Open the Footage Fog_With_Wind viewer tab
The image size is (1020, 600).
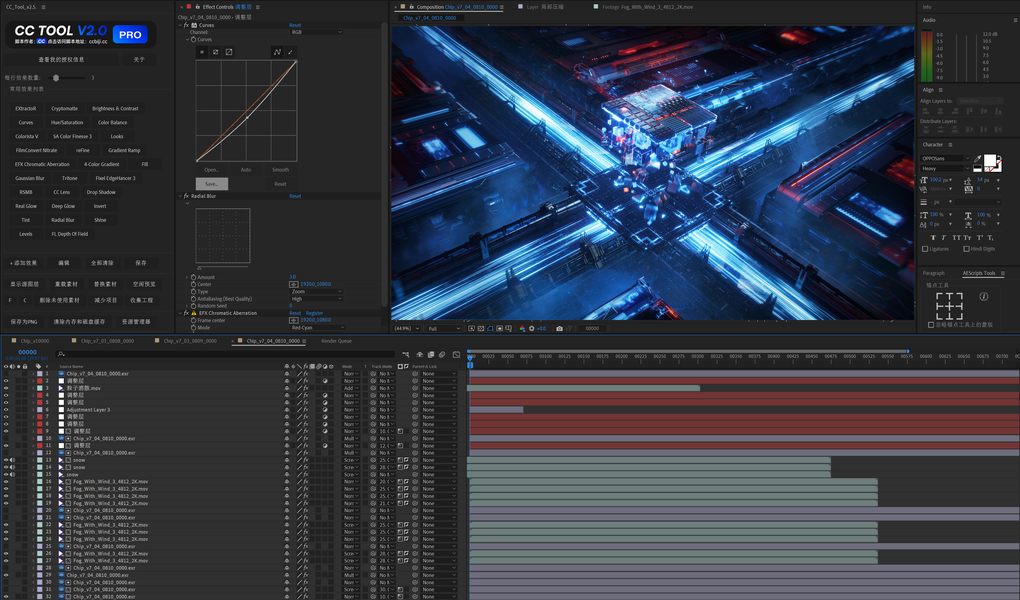coord(647,7)
